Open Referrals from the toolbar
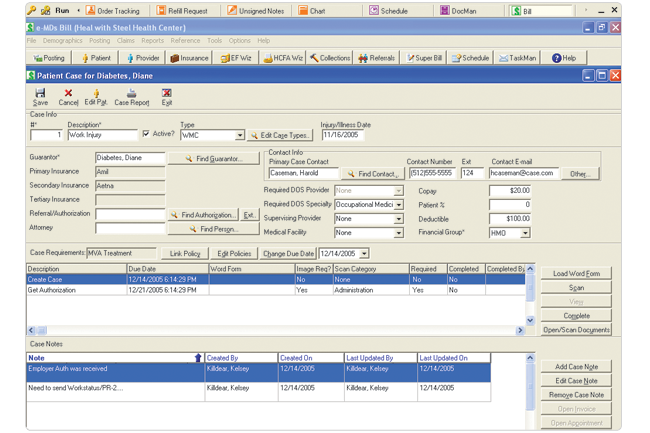 click(x=376, y=58)
